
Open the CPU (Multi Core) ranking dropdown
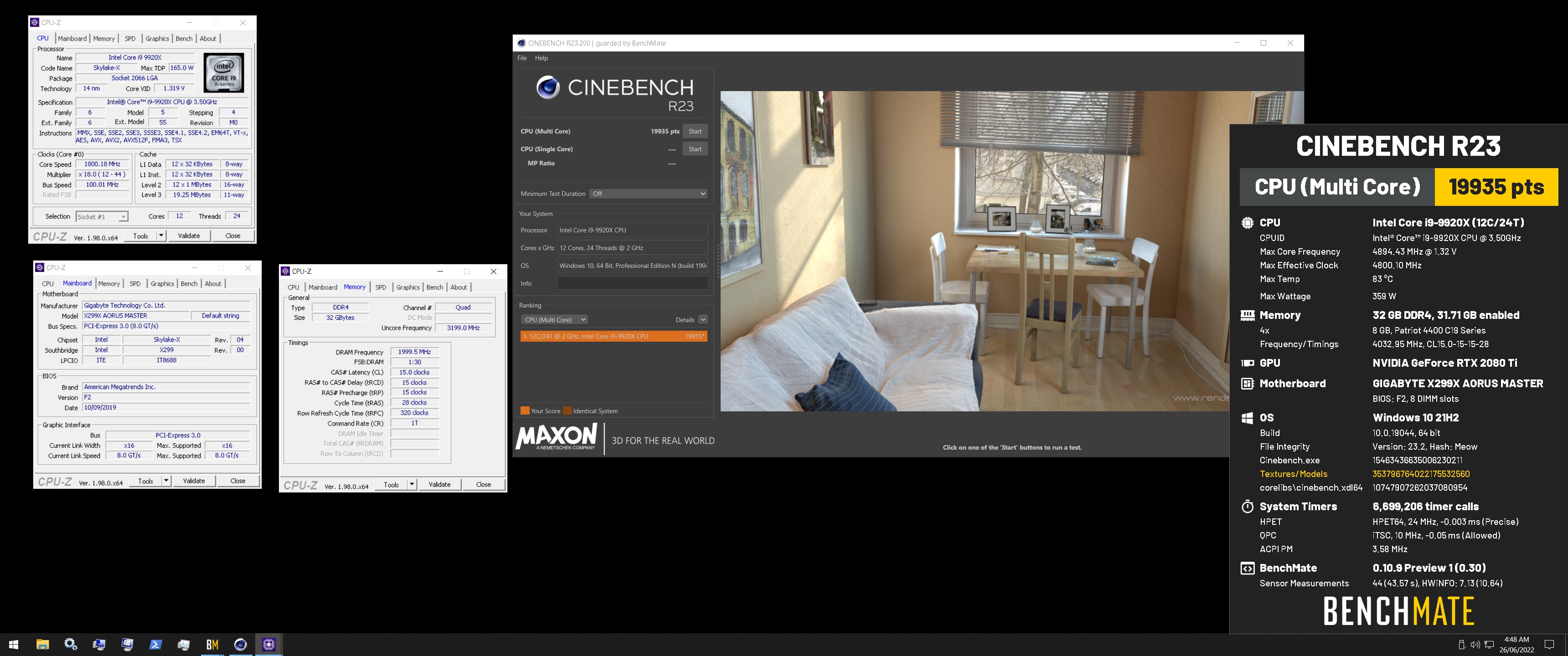[554, 319]
